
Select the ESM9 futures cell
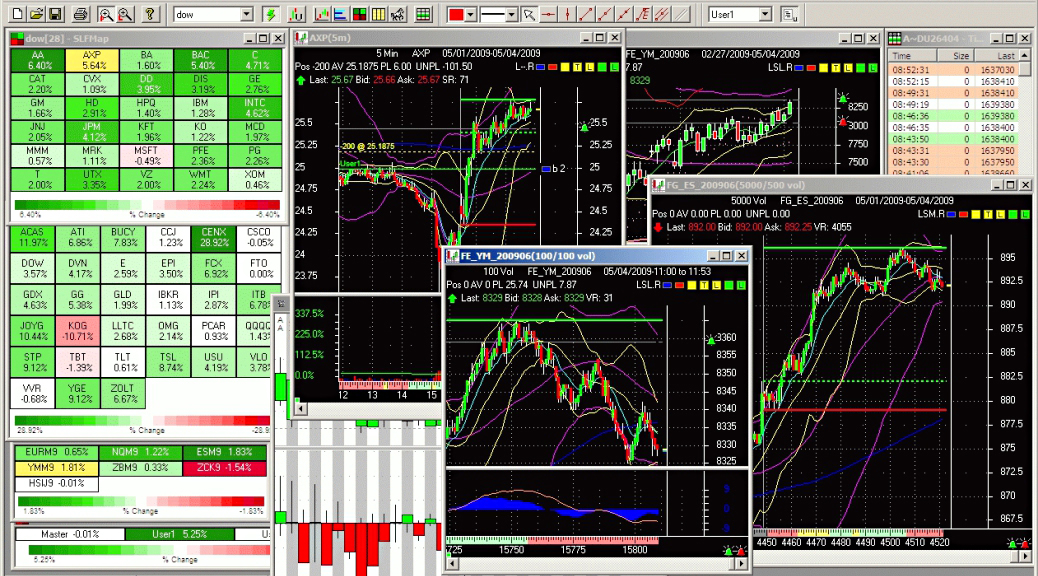pos(226,452)
